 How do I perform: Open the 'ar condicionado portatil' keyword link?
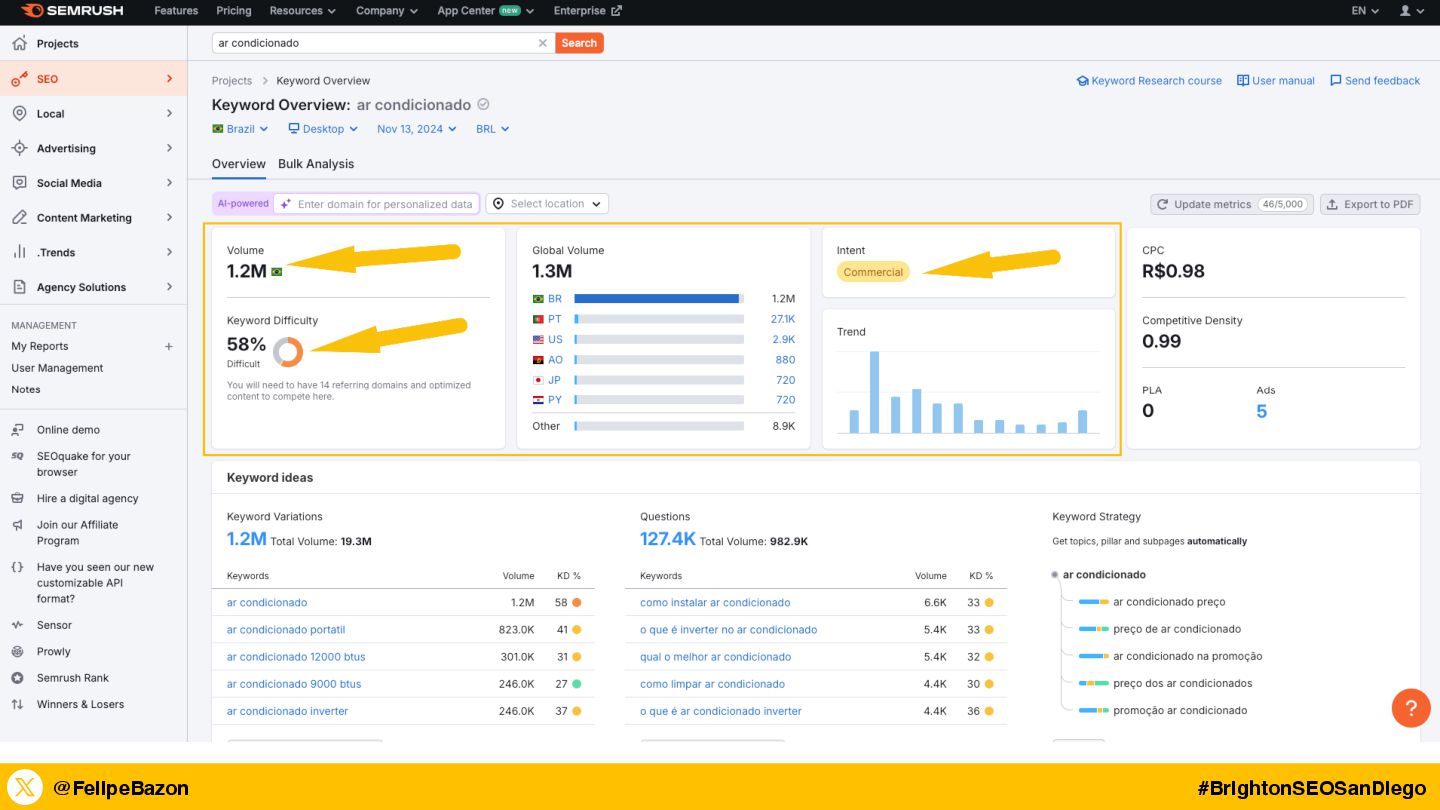click(x=286, y=630)
